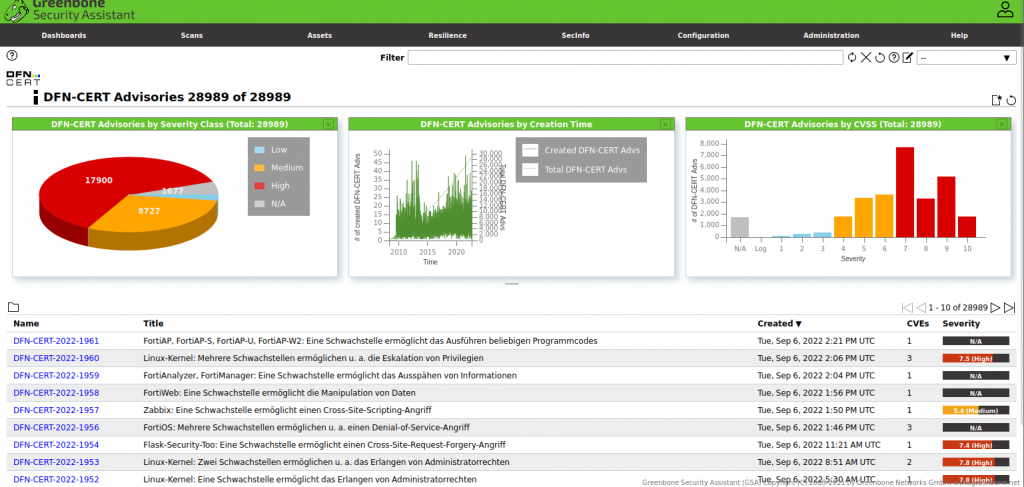Image resolution: width=1024 pixels, height=487 pixels.
Task: Remove filter using the X icon
Action: coord(865,57)
